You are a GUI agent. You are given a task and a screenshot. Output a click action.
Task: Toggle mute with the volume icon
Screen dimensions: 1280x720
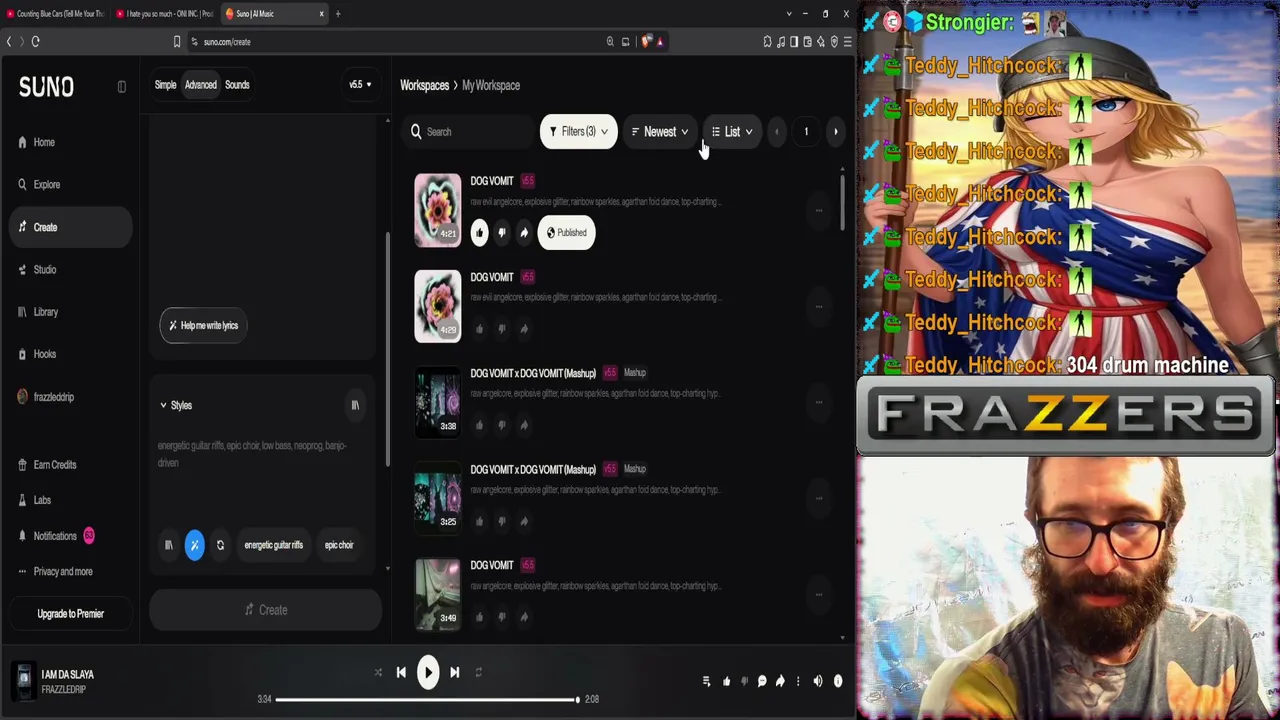(818, 682)
